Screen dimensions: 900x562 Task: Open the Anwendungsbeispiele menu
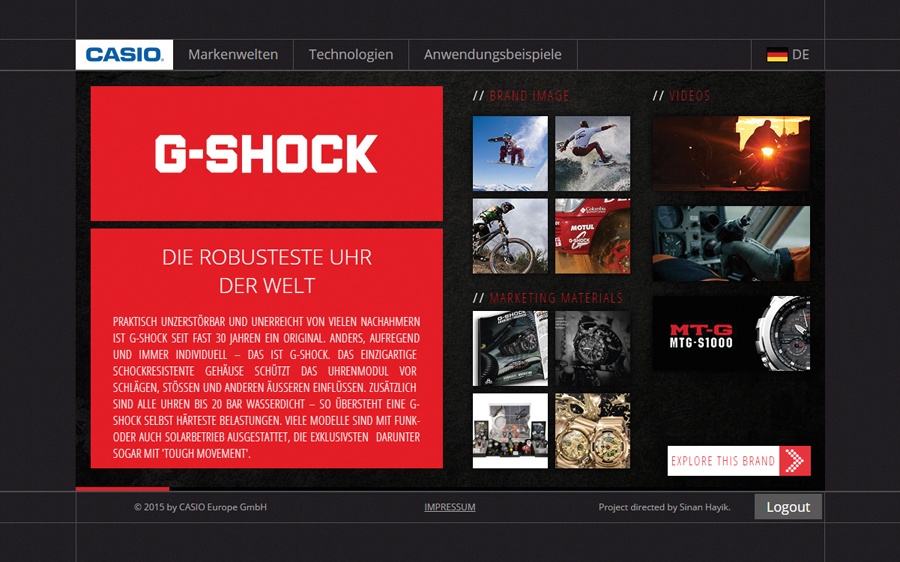(492, 55)
